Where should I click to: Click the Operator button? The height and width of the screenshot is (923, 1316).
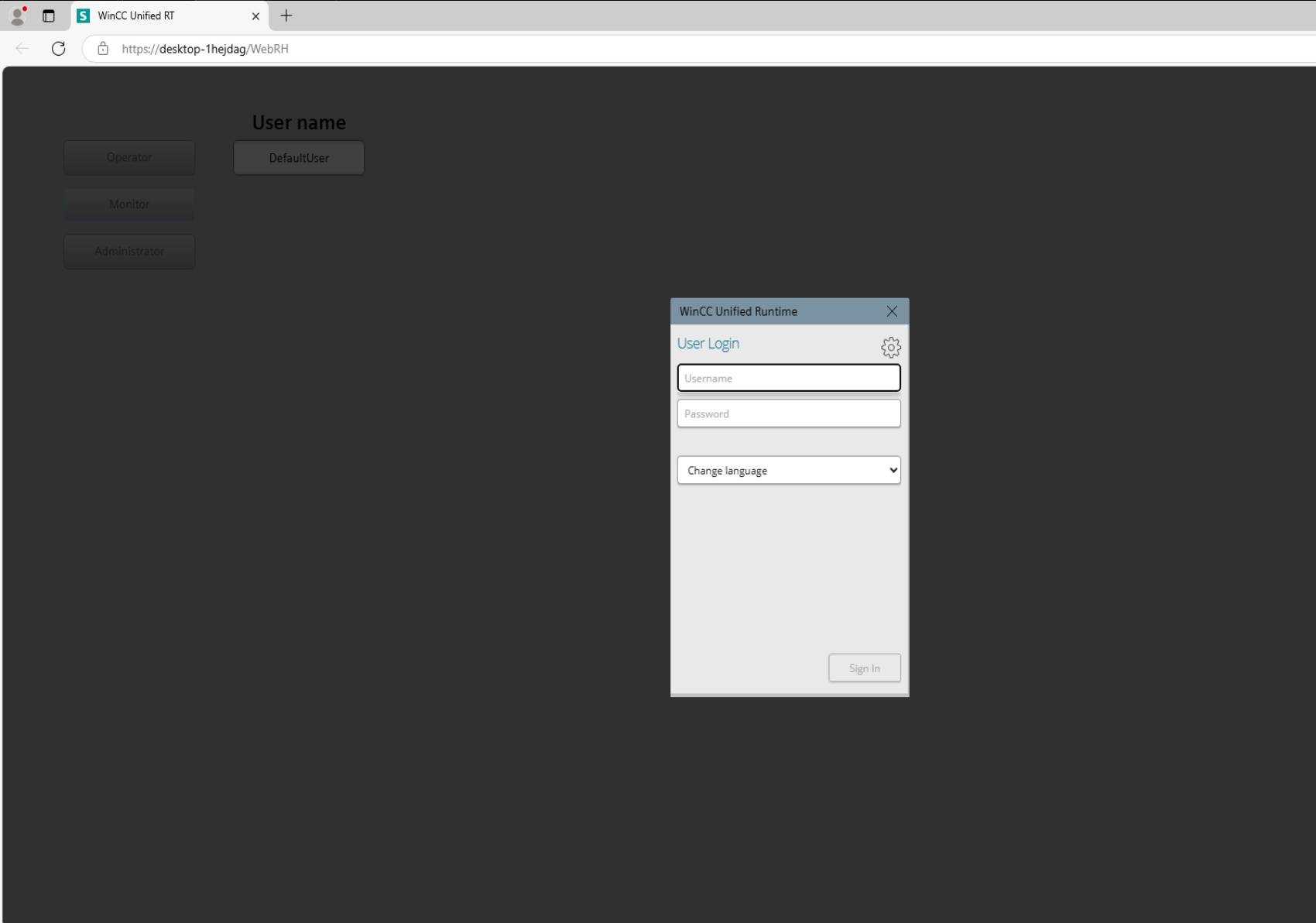click(x=129, y=157)
